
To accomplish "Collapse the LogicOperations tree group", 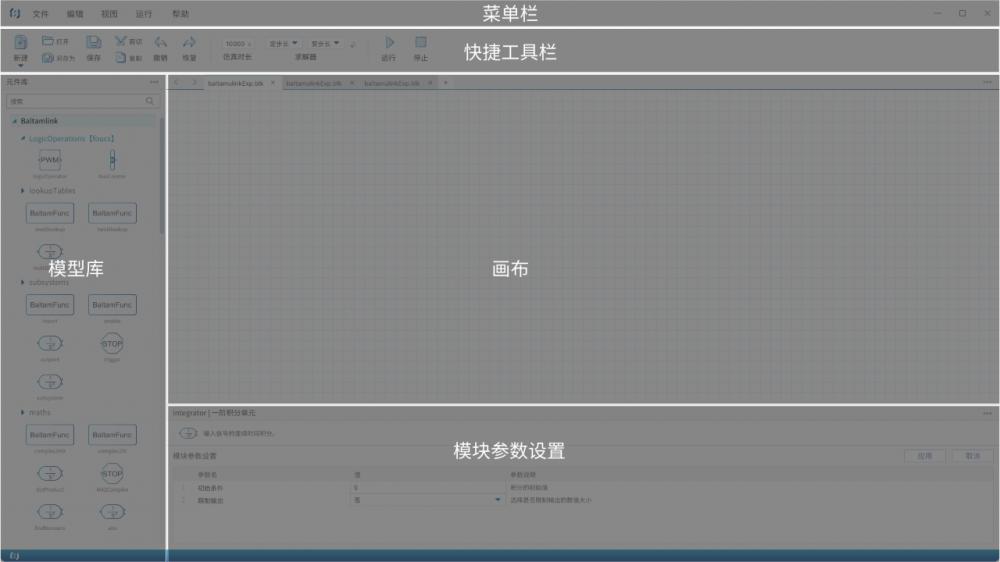I will pyautogui.click(x=23, y=139).
